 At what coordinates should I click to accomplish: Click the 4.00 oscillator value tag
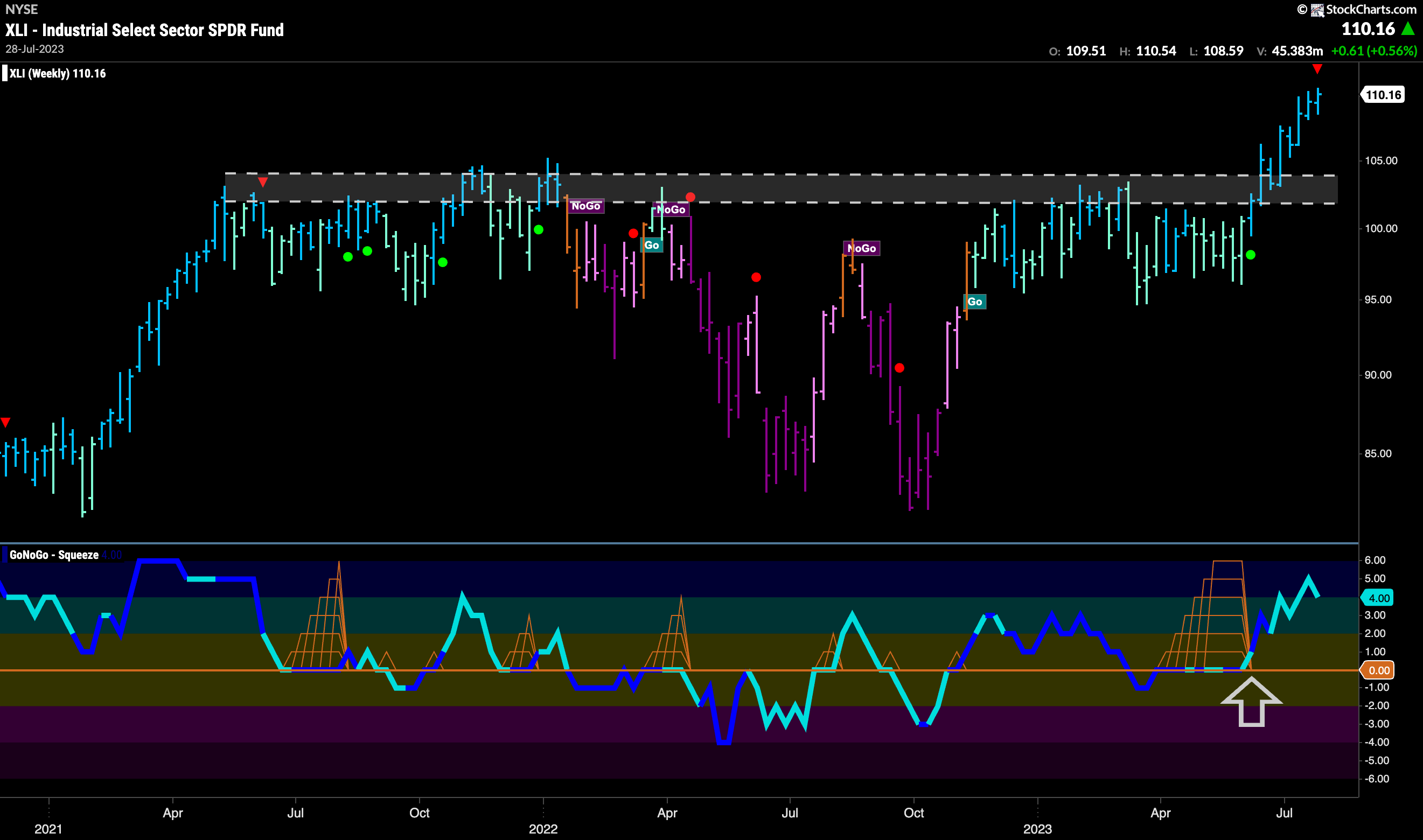(1378, 598)
